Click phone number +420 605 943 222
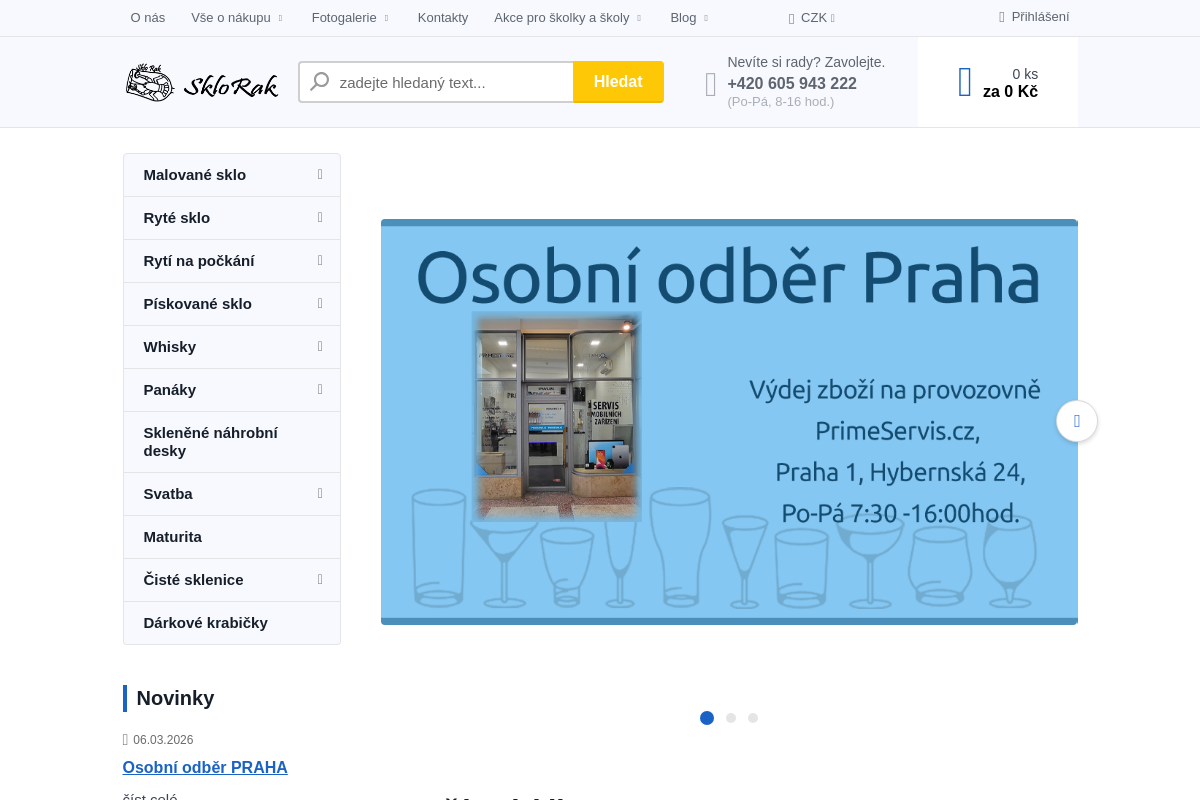 coord(792,84)
